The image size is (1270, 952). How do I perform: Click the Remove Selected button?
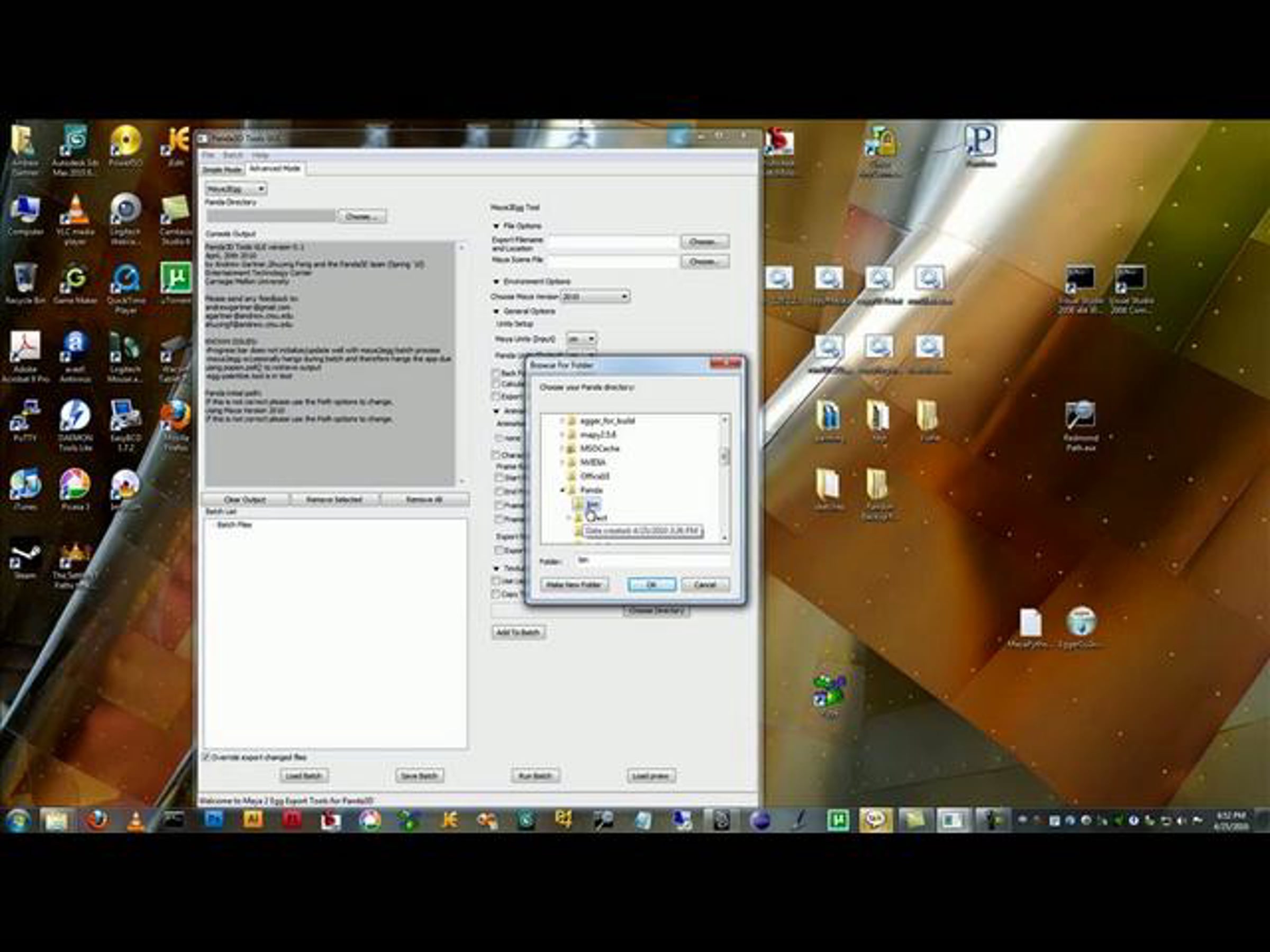334,500
